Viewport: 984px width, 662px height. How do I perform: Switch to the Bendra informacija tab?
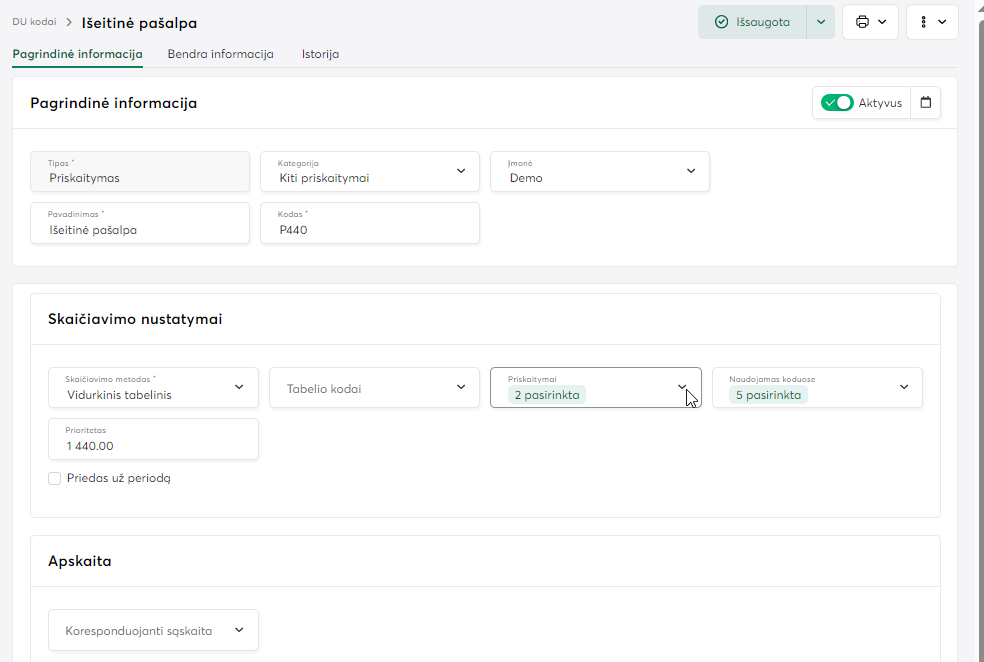(220, 54)
